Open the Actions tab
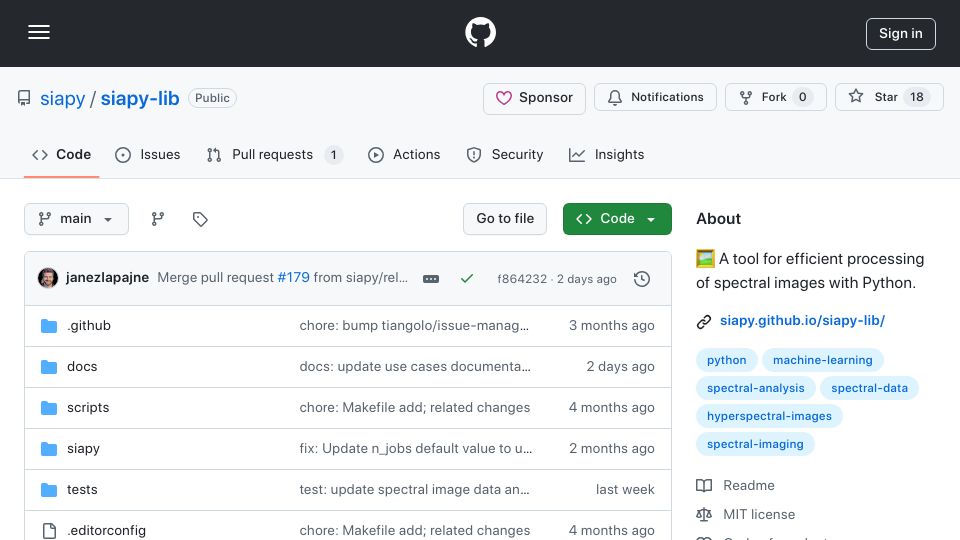The width and height of the screenshot is (960, 540). 404,155
